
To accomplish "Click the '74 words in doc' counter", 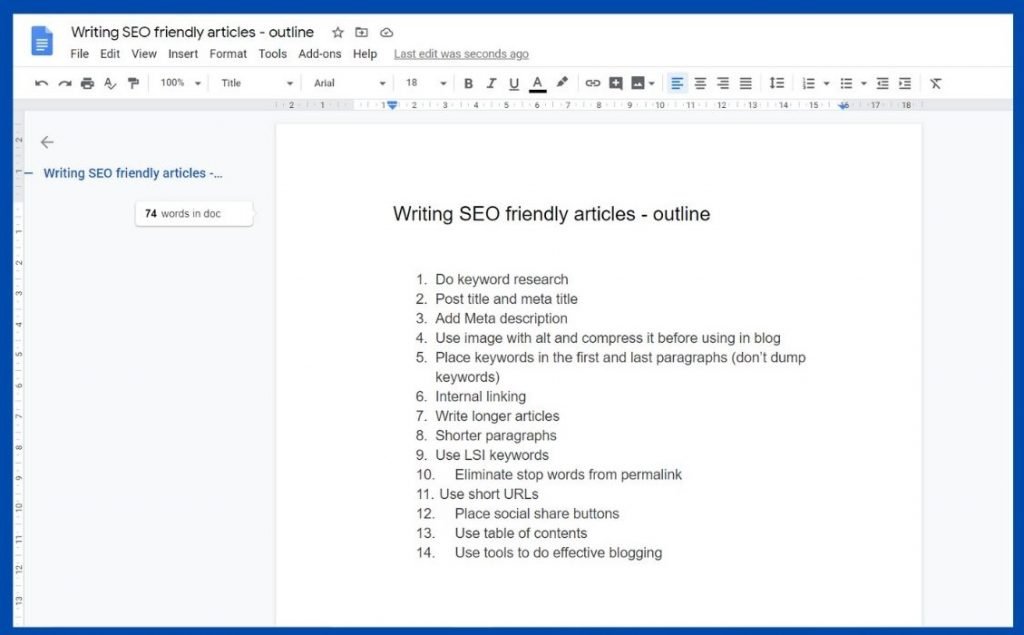I will (x=194, y=214).
